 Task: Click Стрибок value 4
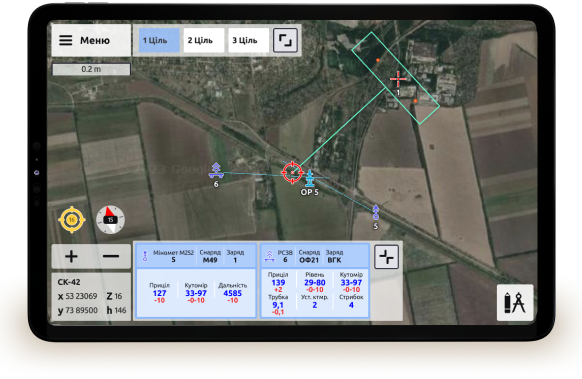(x=351, y=305)
